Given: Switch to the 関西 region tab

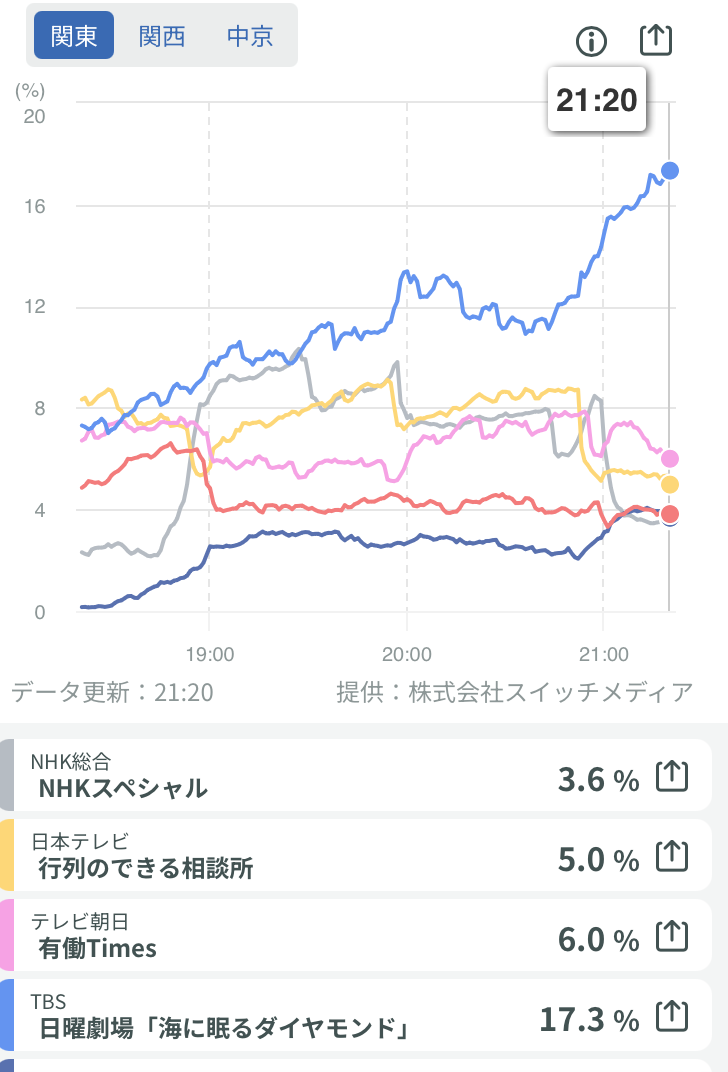Looking at the screenshot, I should [162, 37].
